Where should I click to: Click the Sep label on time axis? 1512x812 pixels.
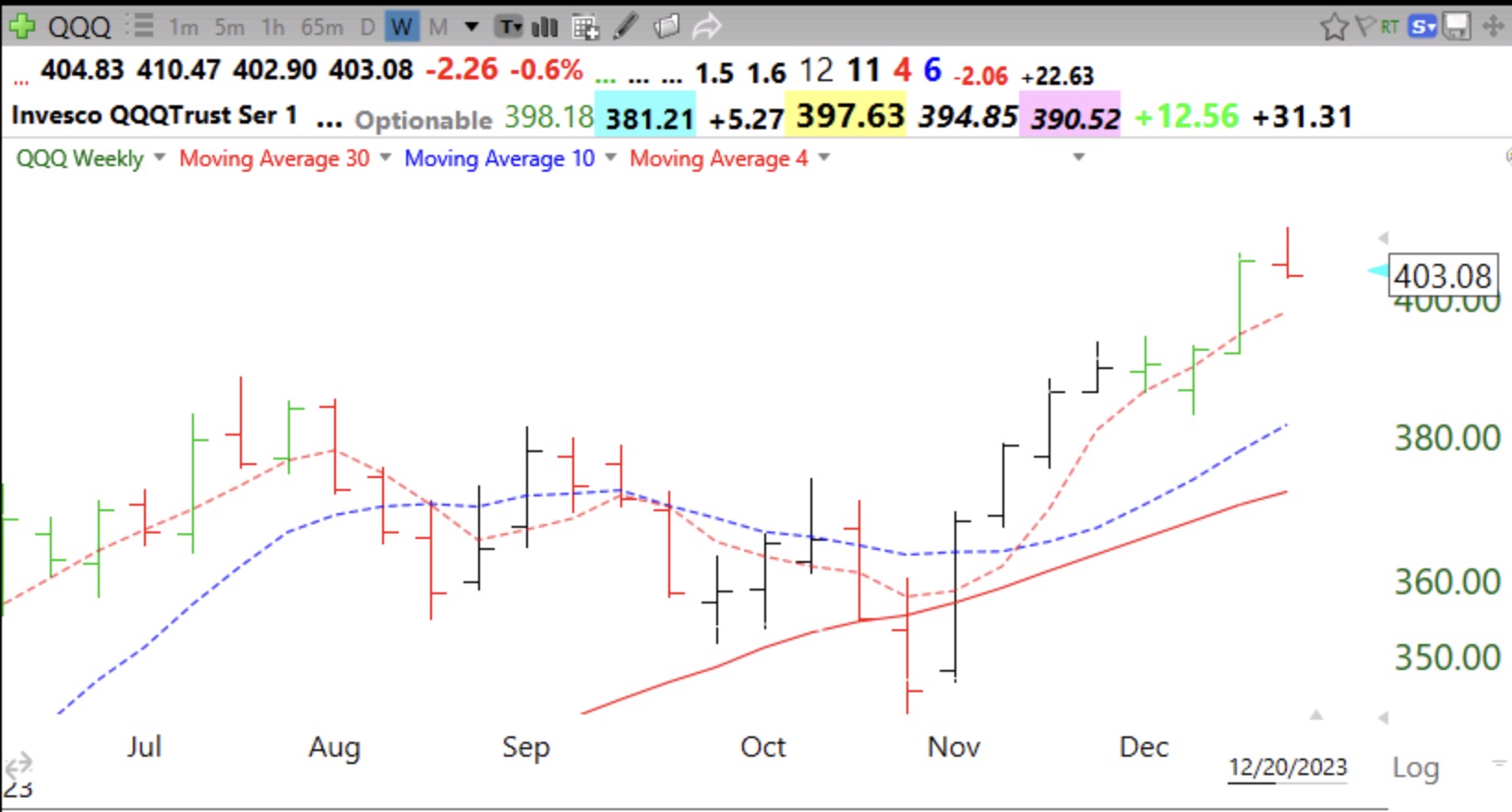click(525, 746)
